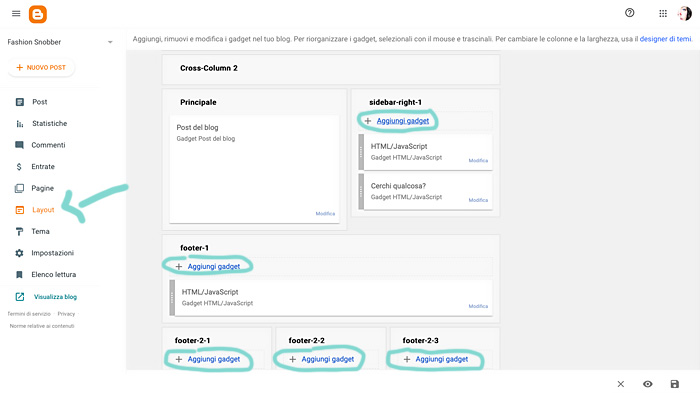Screen dimensions: 700x393
Task: Add a gadget to footer-2-1
Action: pyautogui.click(x=214, y=359)
